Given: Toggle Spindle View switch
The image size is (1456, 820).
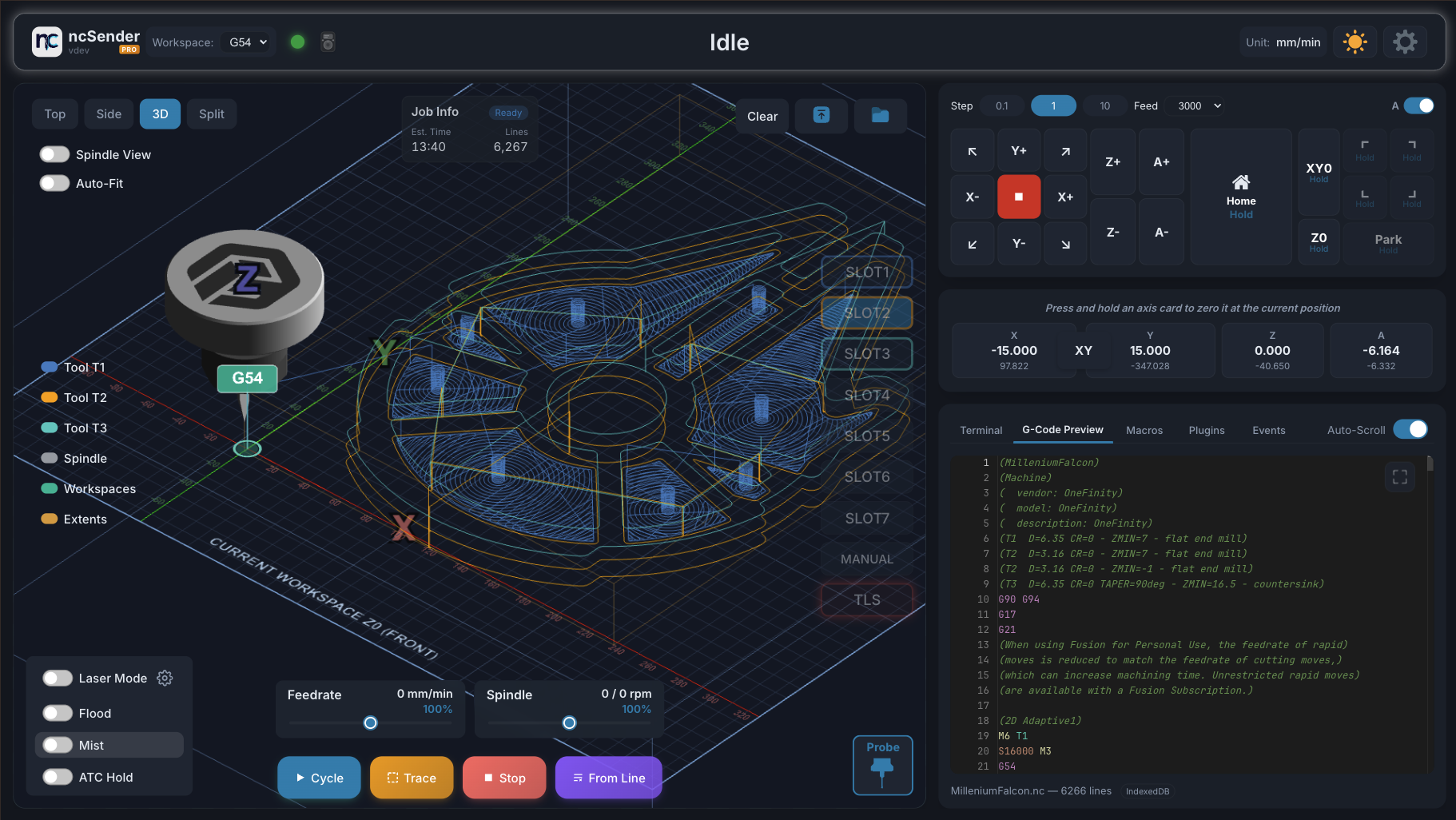Looking at the screenshot, I should tap(55, 154).
